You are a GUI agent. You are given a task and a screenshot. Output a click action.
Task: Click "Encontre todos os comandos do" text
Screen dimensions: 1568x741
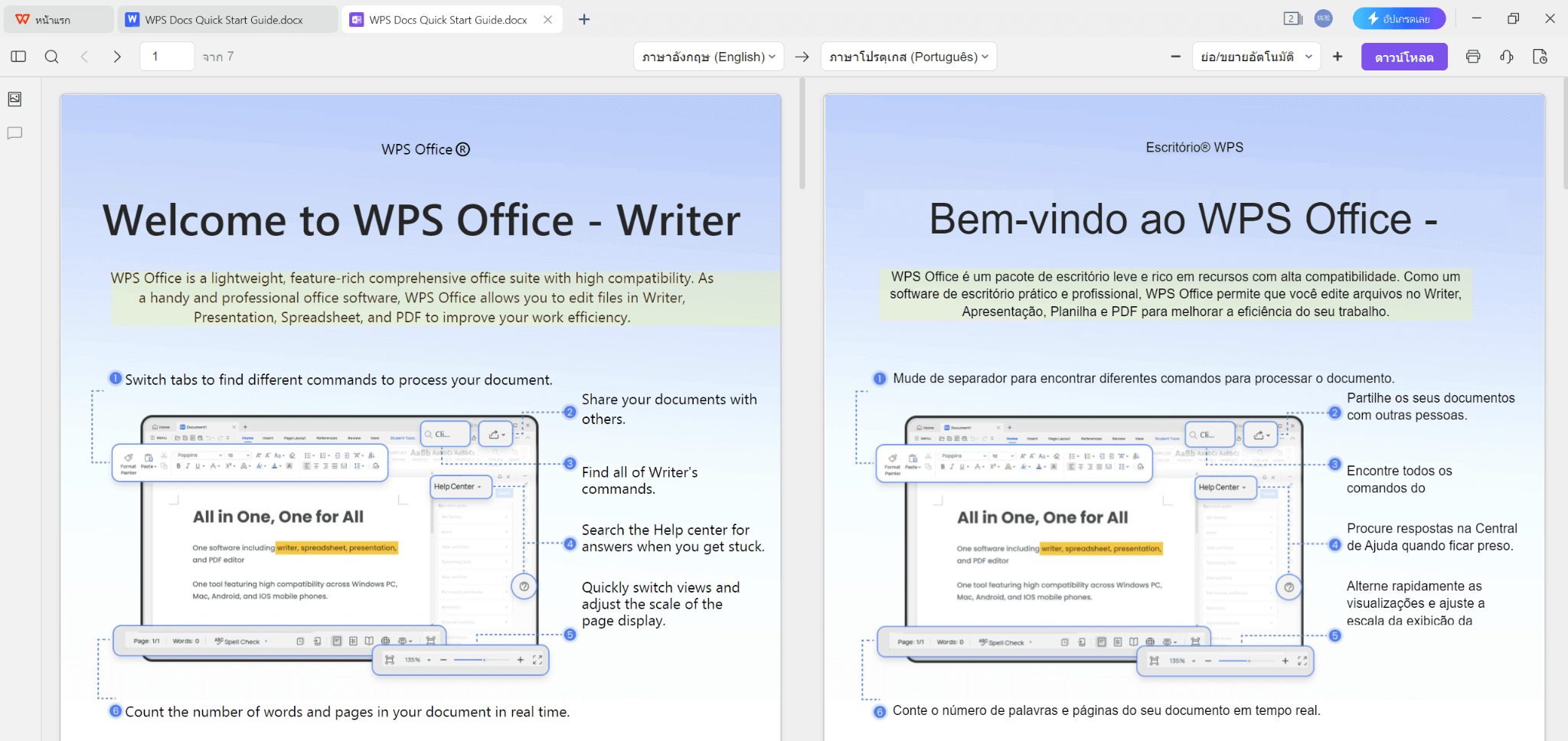click(x=1400, y=479)
